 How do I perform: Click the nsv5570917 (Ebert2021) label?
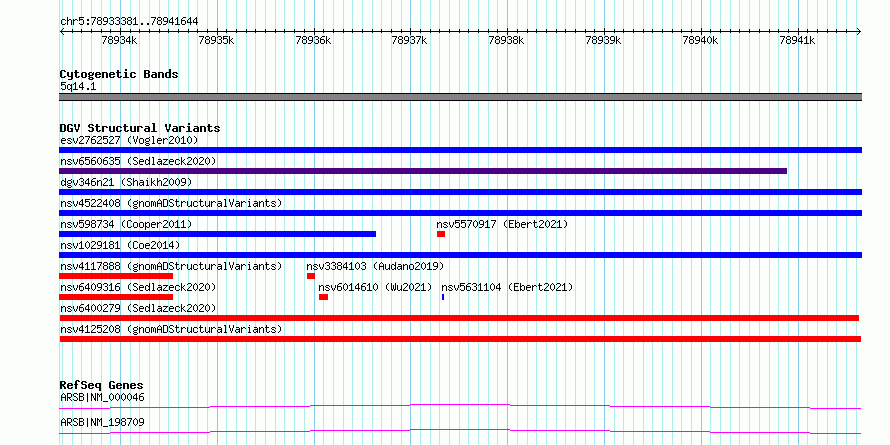coord(502,224)
